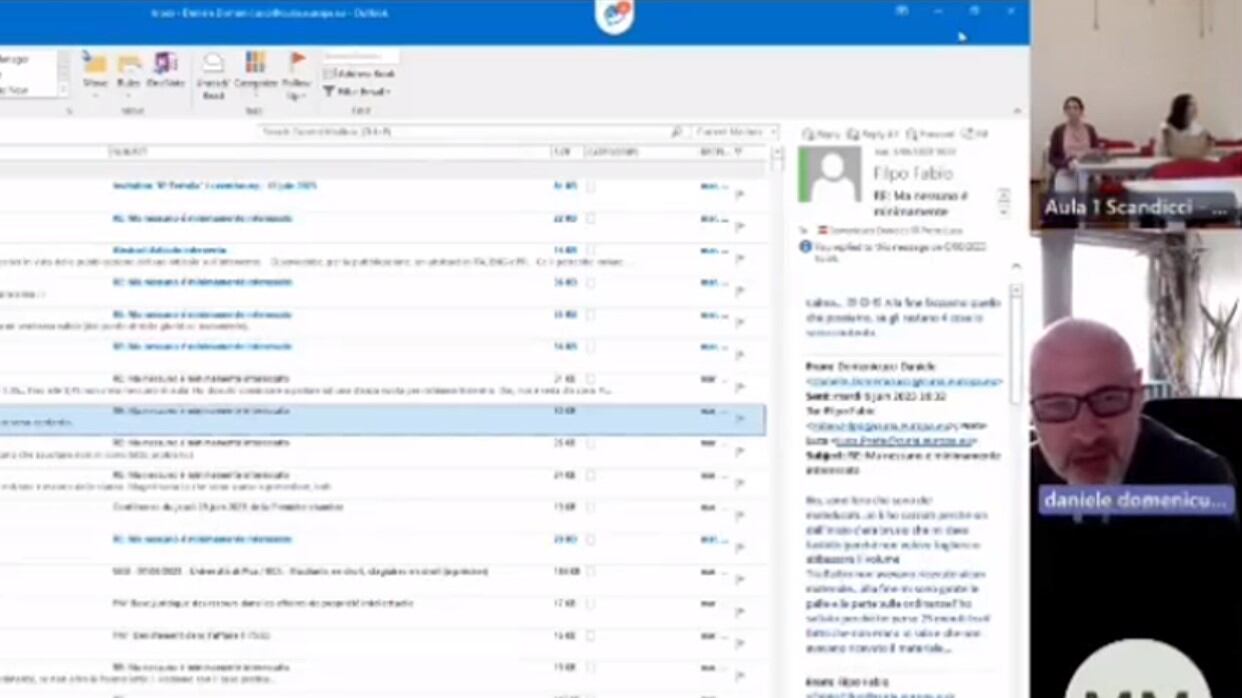Image resolution: width=1242 pixels, height=698 pixels.
Task: Click Reply All in the reading pane
Action: coord(873,134)
